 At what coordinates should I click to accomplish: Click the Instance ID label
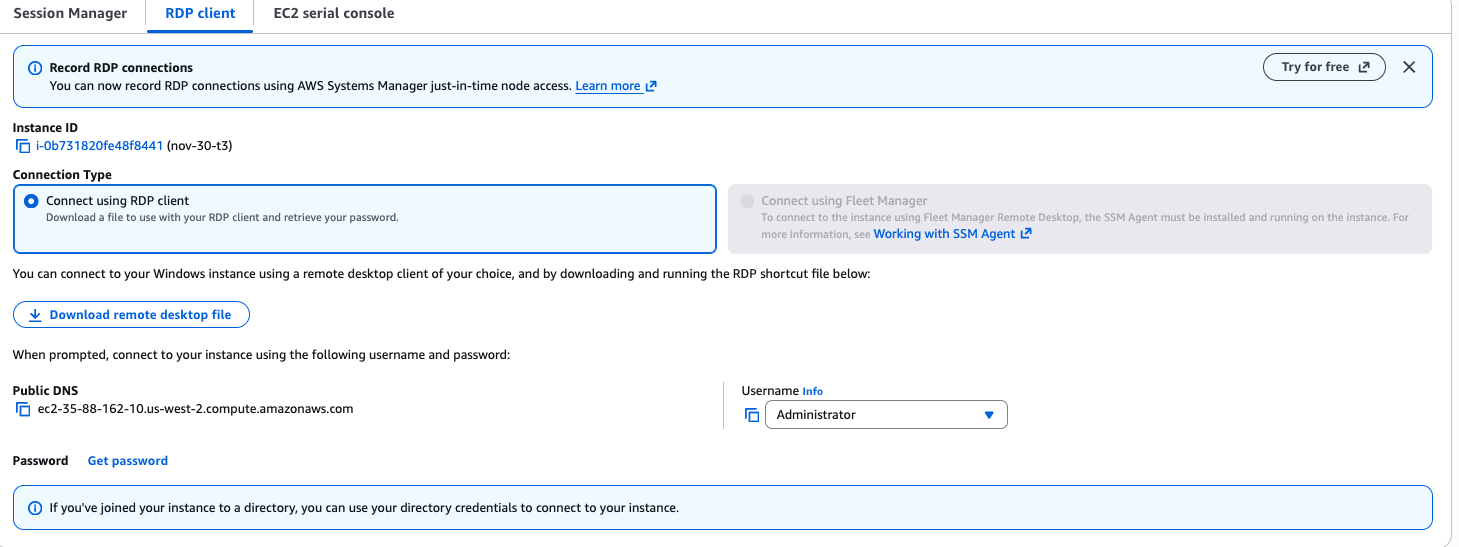pos(45,128)
